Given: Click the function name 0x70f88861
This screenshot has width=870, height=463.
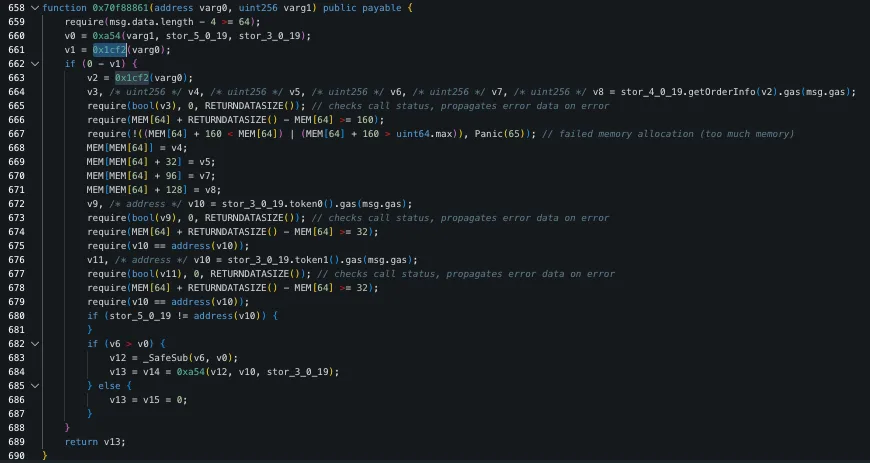Looking at the screenshot, I should 118,8.
